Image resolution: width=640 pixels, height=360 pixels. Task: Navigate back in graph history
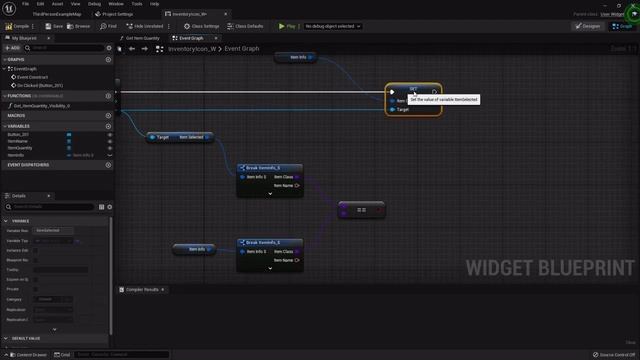click(x=132, y=49)
